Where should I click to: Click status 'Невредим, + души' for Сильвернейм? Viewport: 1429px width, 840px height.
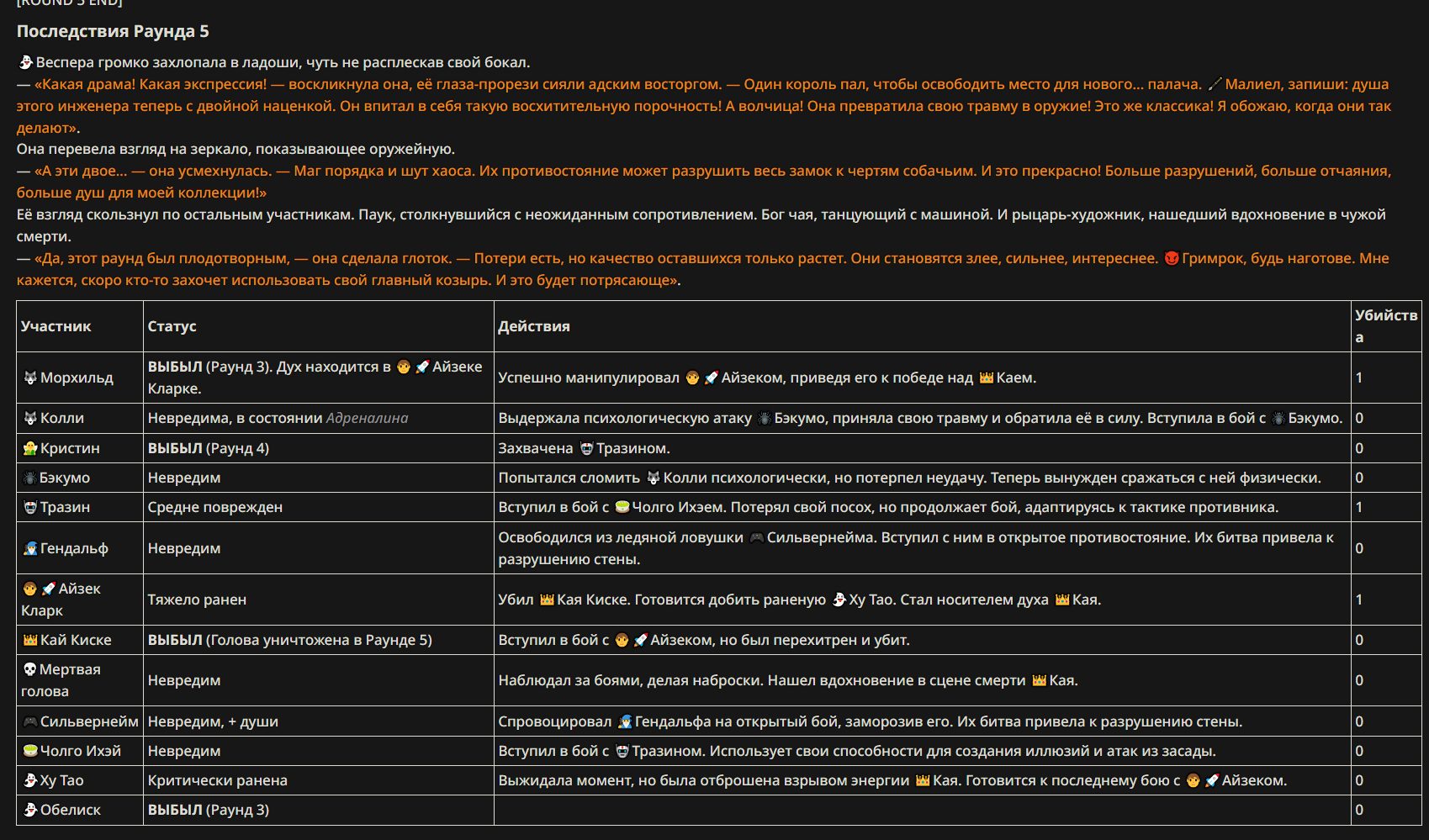213,722
